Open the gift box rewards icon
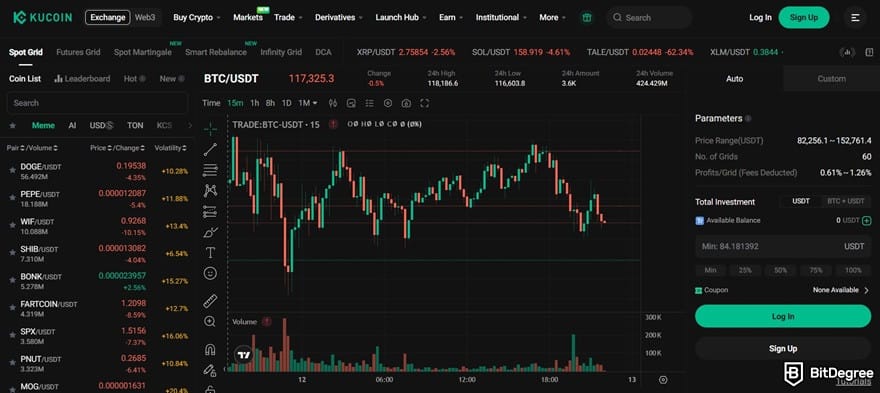The height and width of the screenshot is (393, 880). point(587,17)
